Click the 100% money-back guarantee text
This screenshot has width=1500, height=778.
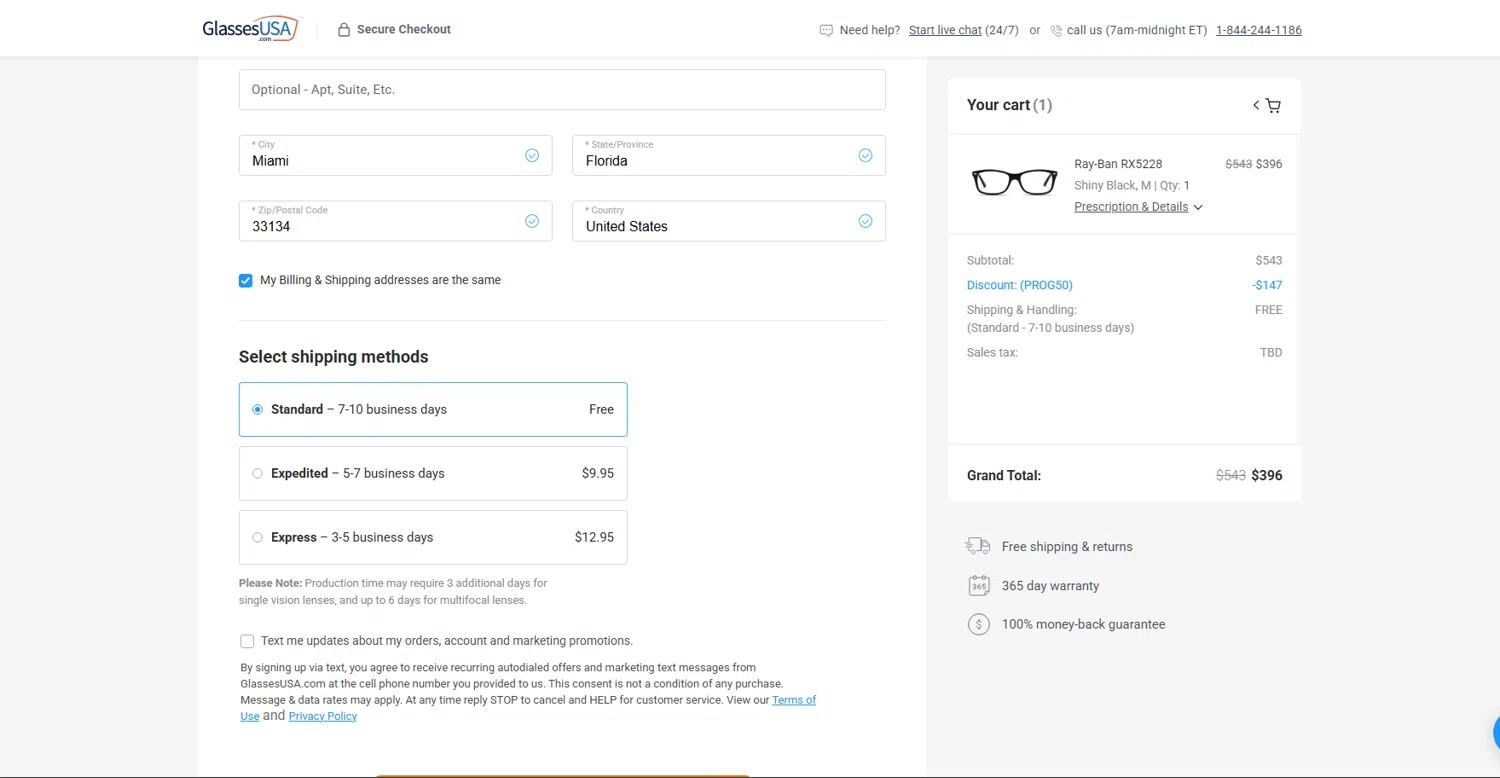click(1083, 624)
